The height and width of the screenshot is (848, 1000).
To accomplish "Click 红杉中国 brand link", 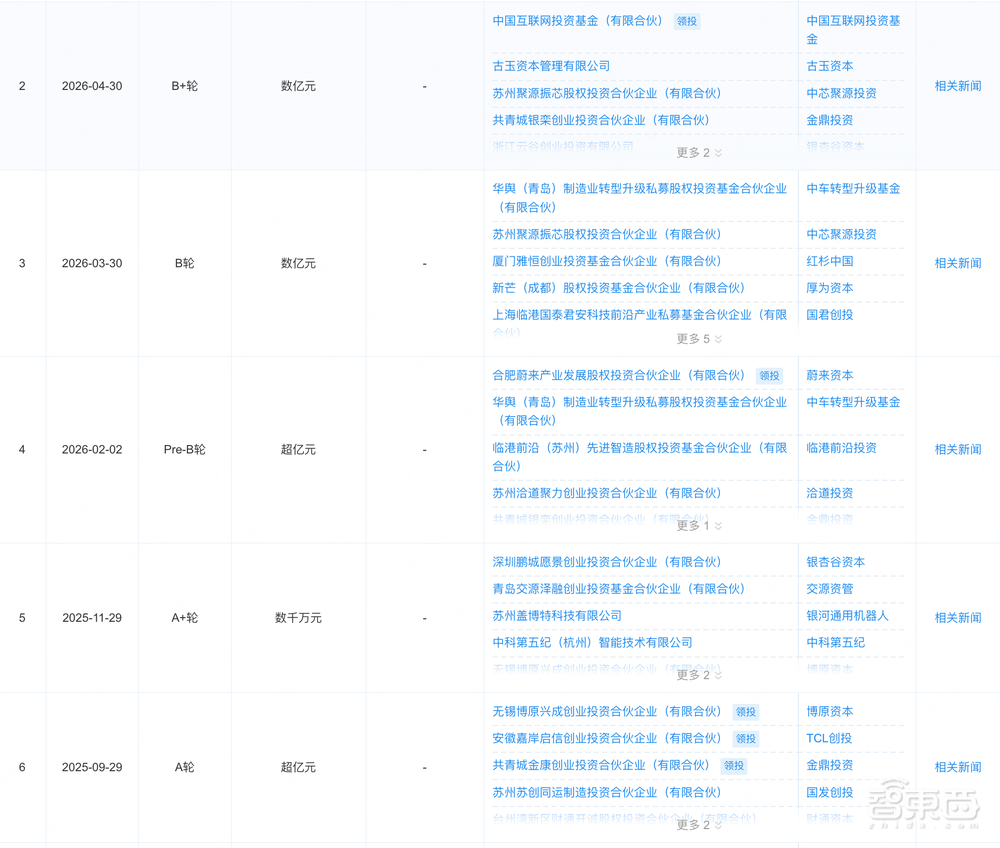I will (830, 261).
